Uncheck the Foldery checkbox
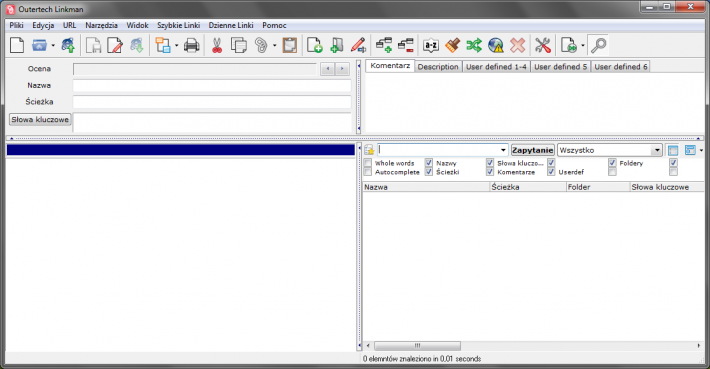The height and width of the screenshot is (369, 710). coord(612,163)
